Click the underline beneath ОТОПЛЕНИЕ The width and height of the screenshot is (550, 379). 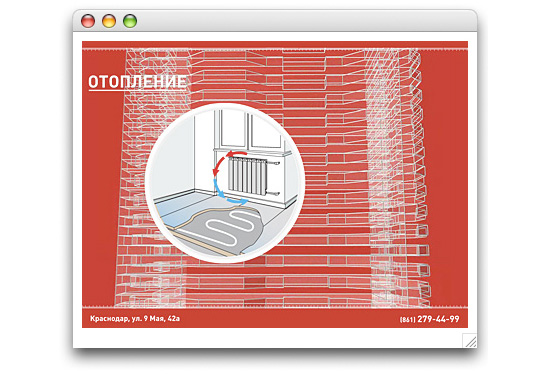pyautogui.click(x=137, y=91)
